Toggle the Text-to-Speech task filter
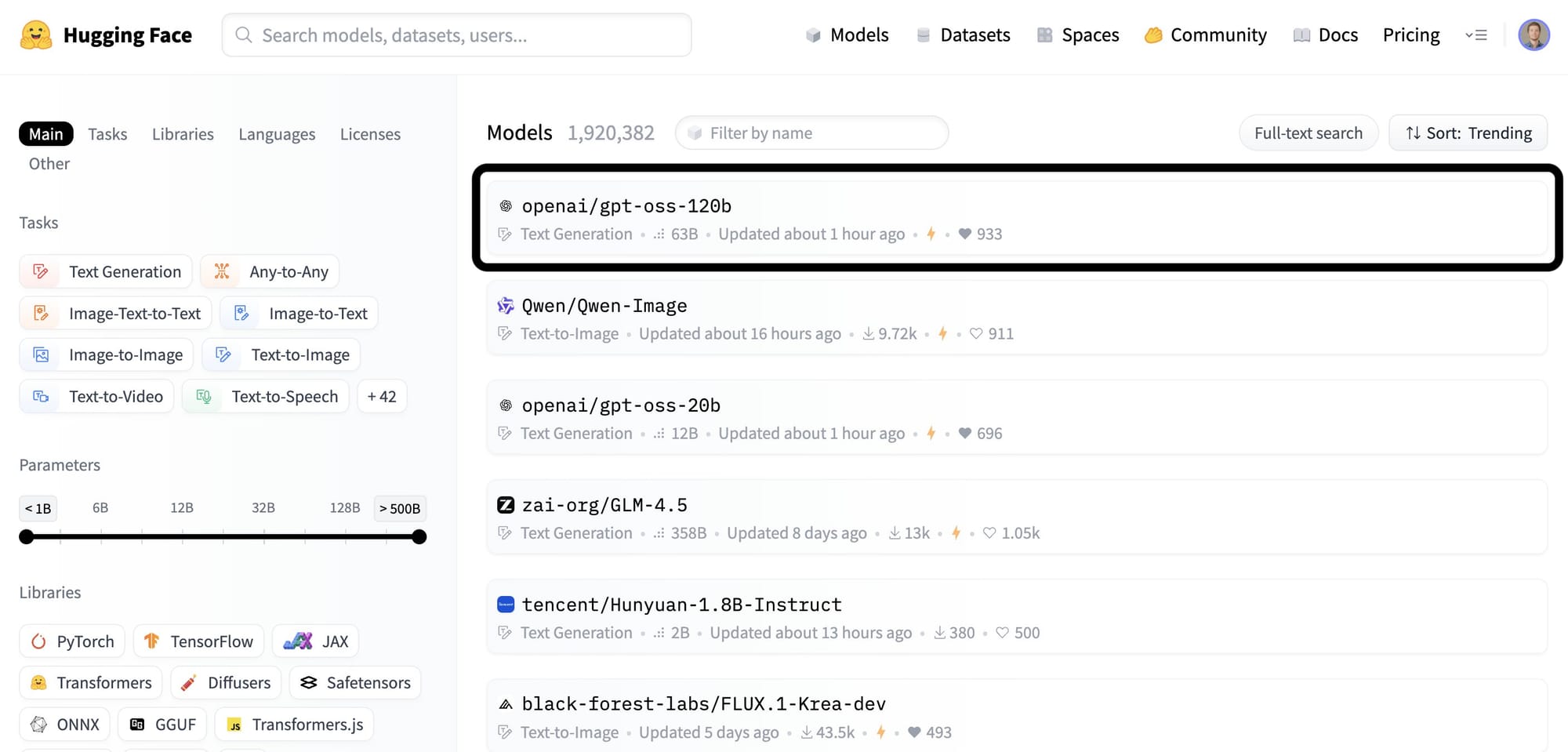 (266, 396)
